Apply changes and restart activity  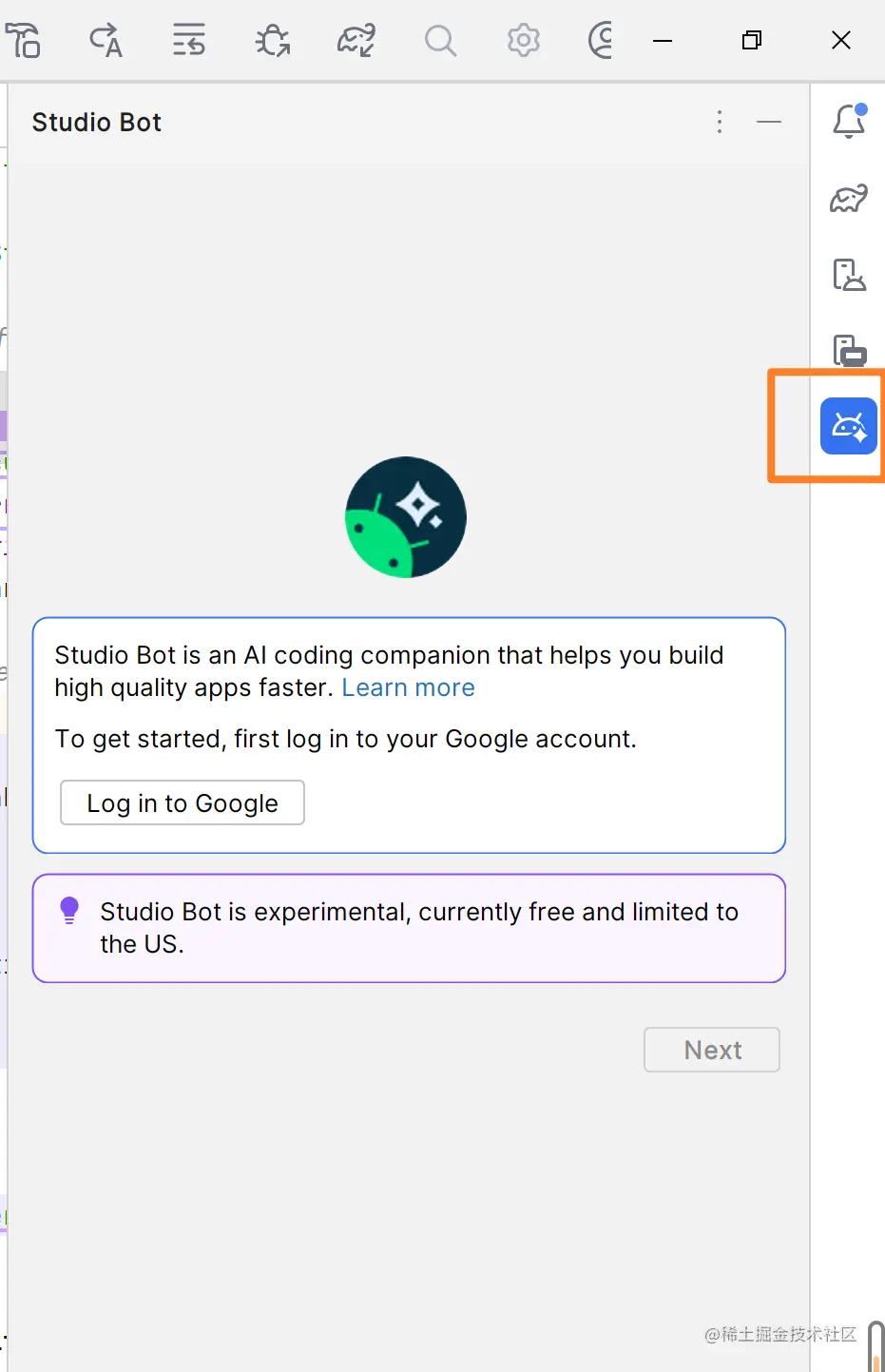[x=106, y=41]
